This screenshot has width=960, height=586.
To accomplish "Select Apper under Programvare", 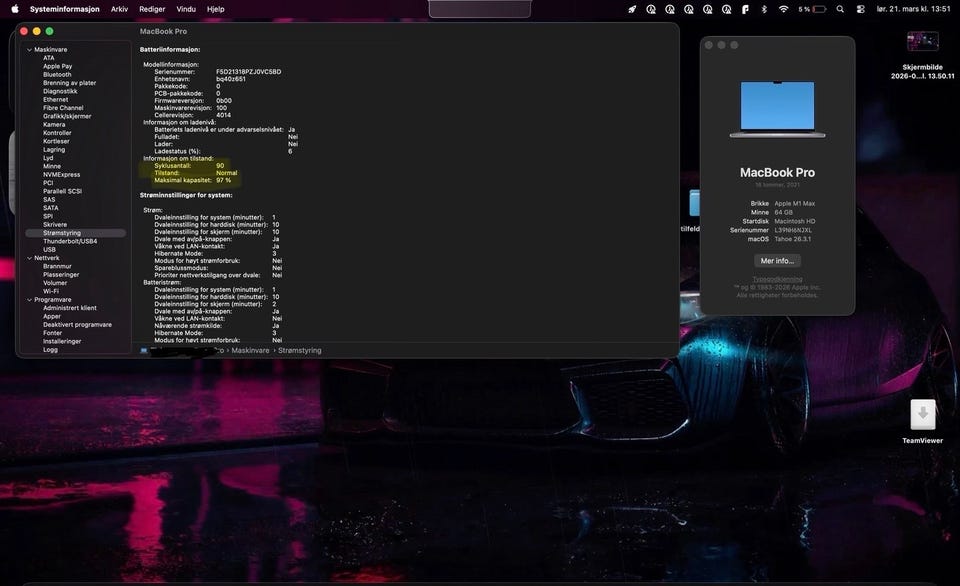I will (51, 317).
